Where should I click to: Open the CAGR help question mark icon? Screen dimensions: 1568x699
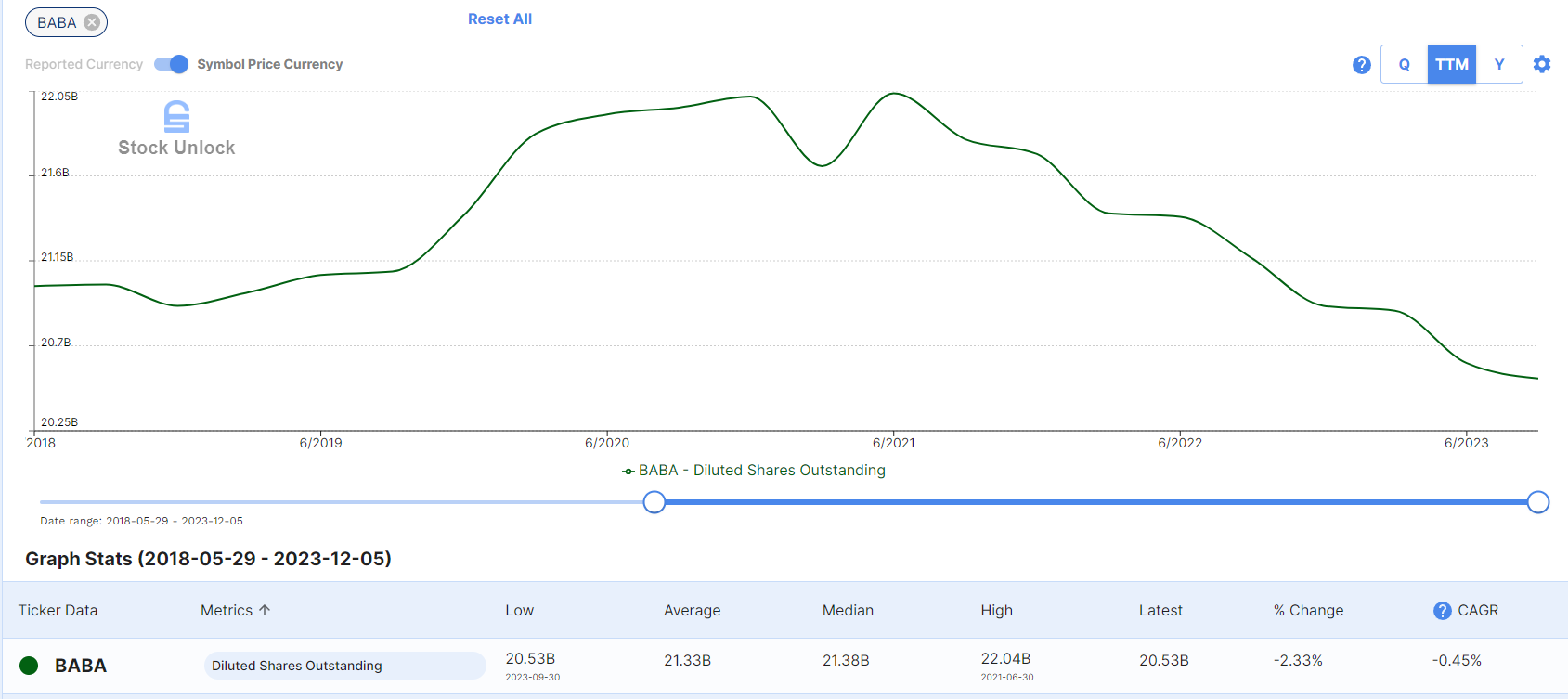[x=1443, y=611]
